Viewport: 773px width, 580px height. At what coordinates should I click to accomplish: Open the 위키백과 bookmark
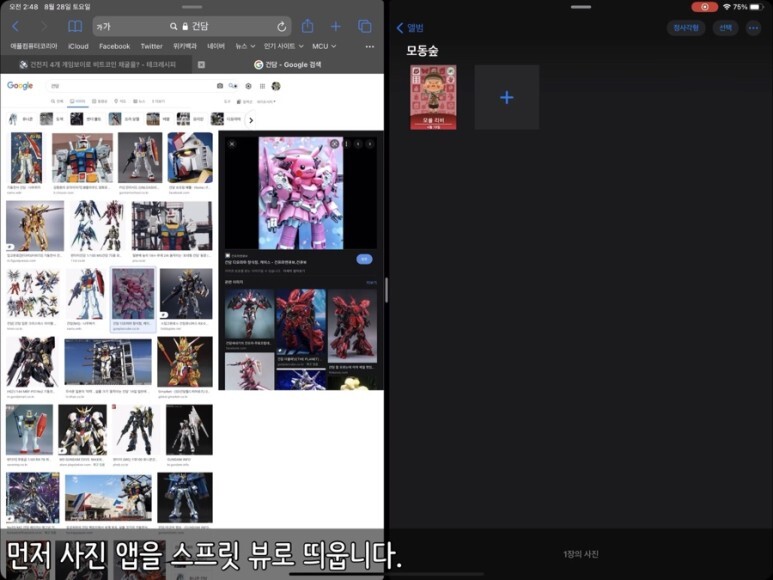point(185,46)
